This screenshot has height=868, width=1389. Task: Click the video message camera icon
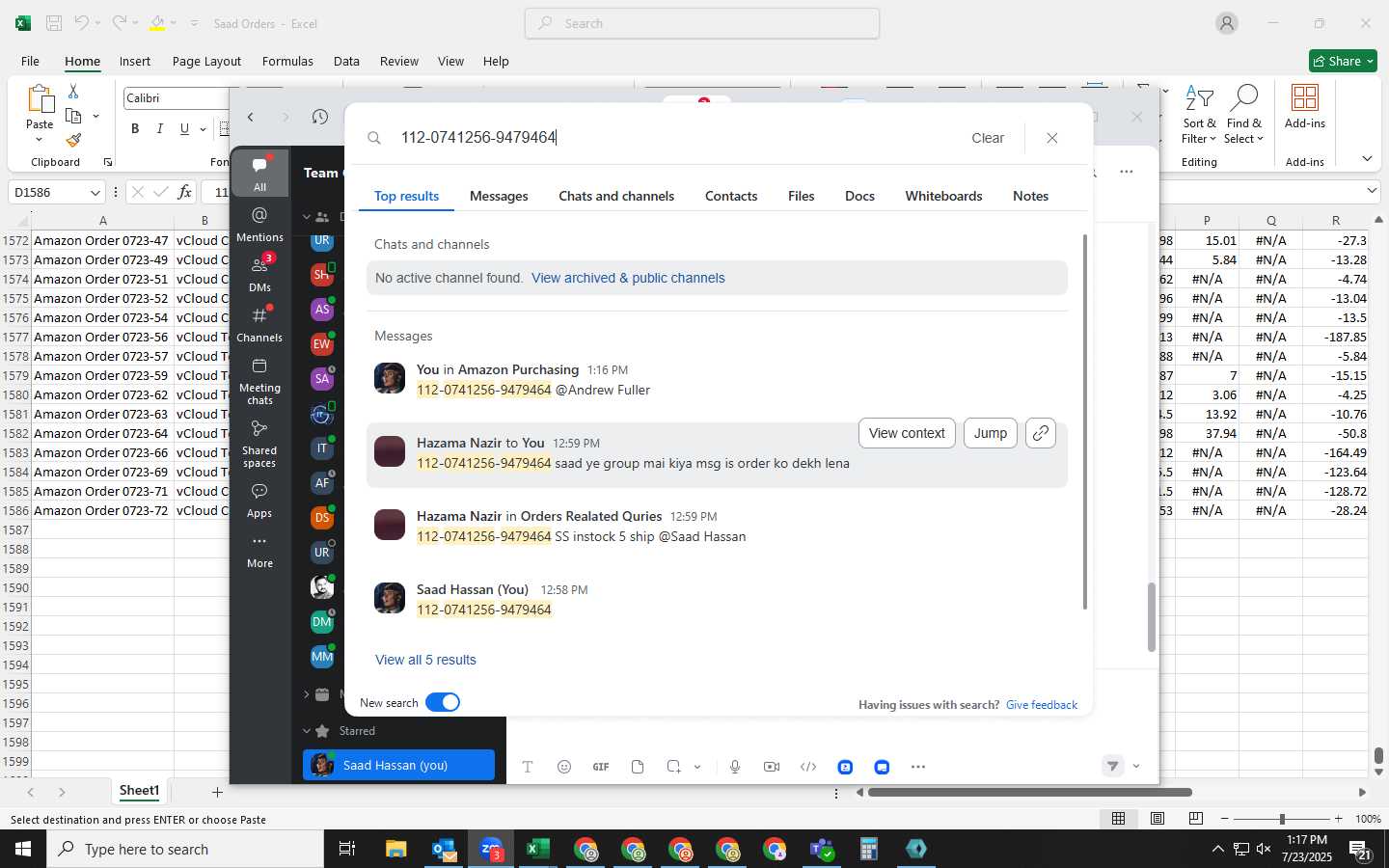772,767
